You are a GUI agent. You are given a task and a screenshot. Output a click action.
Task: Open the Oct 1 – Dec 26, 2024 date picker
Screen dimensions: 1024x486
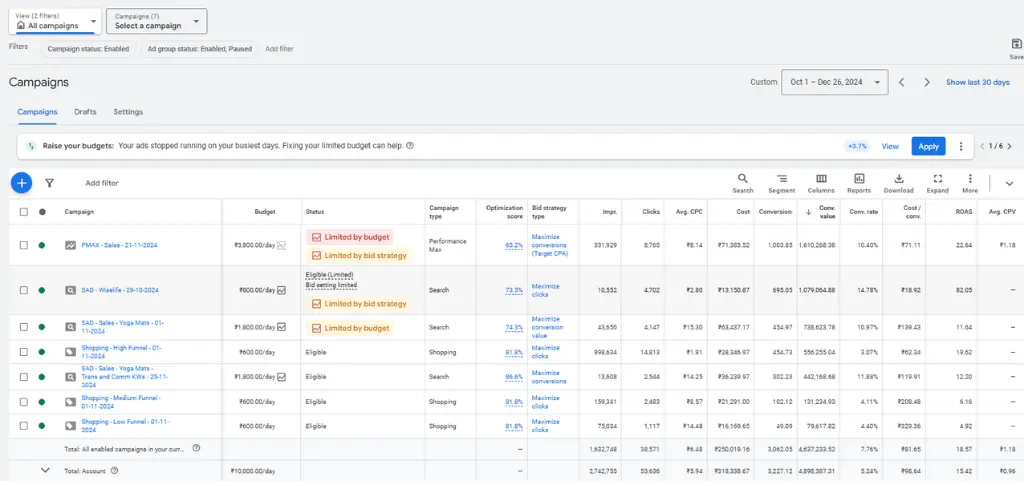(835, 82)
